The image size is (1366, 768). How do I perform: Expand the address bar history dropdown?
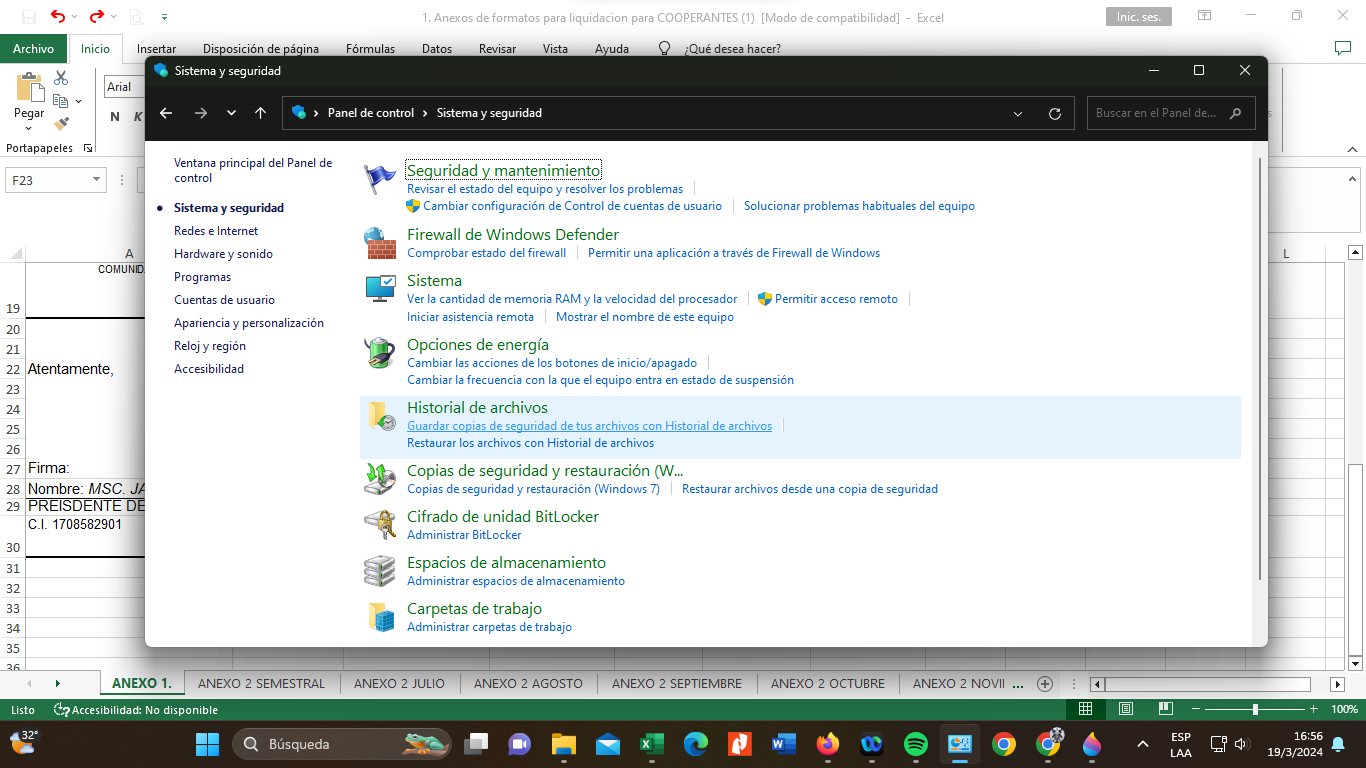click(x=1018, y=113)
